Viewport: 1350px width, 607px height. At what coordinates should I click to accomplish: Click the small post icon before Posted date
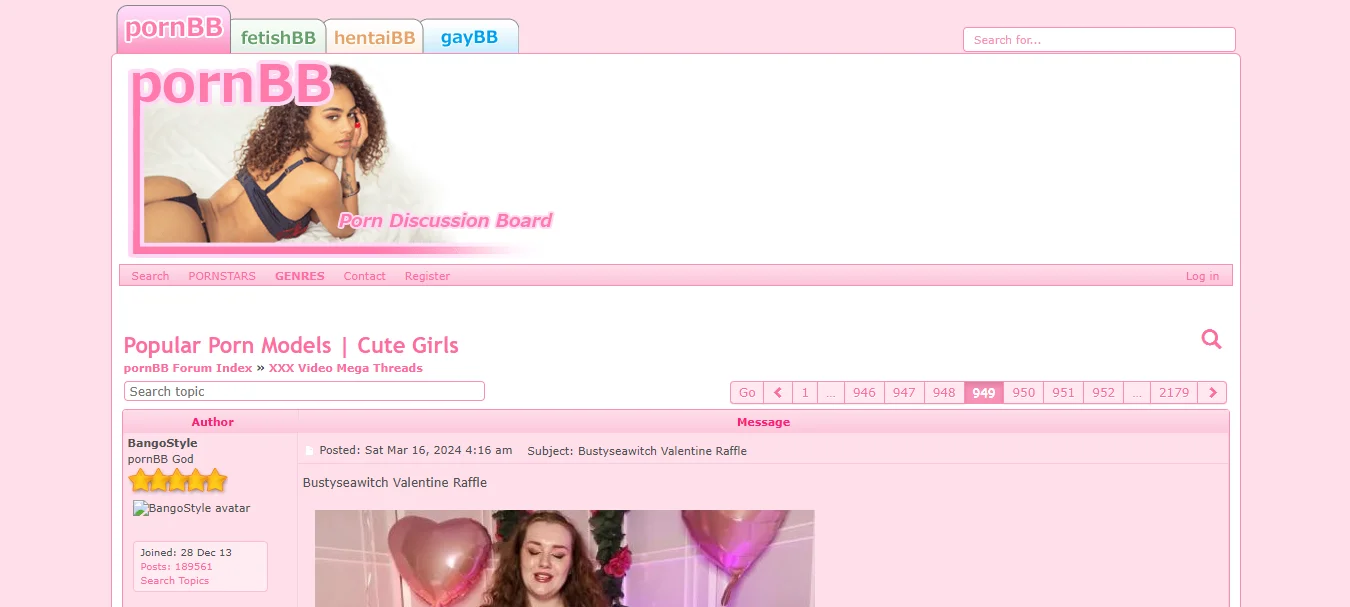click(309, 451)
